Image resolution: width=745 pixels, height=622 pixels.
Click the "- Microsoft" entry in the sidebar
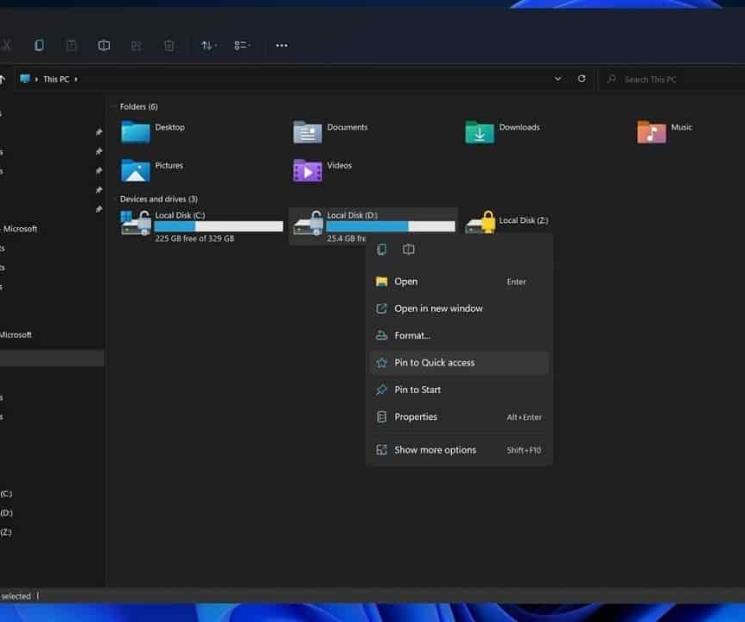[19, 229]
